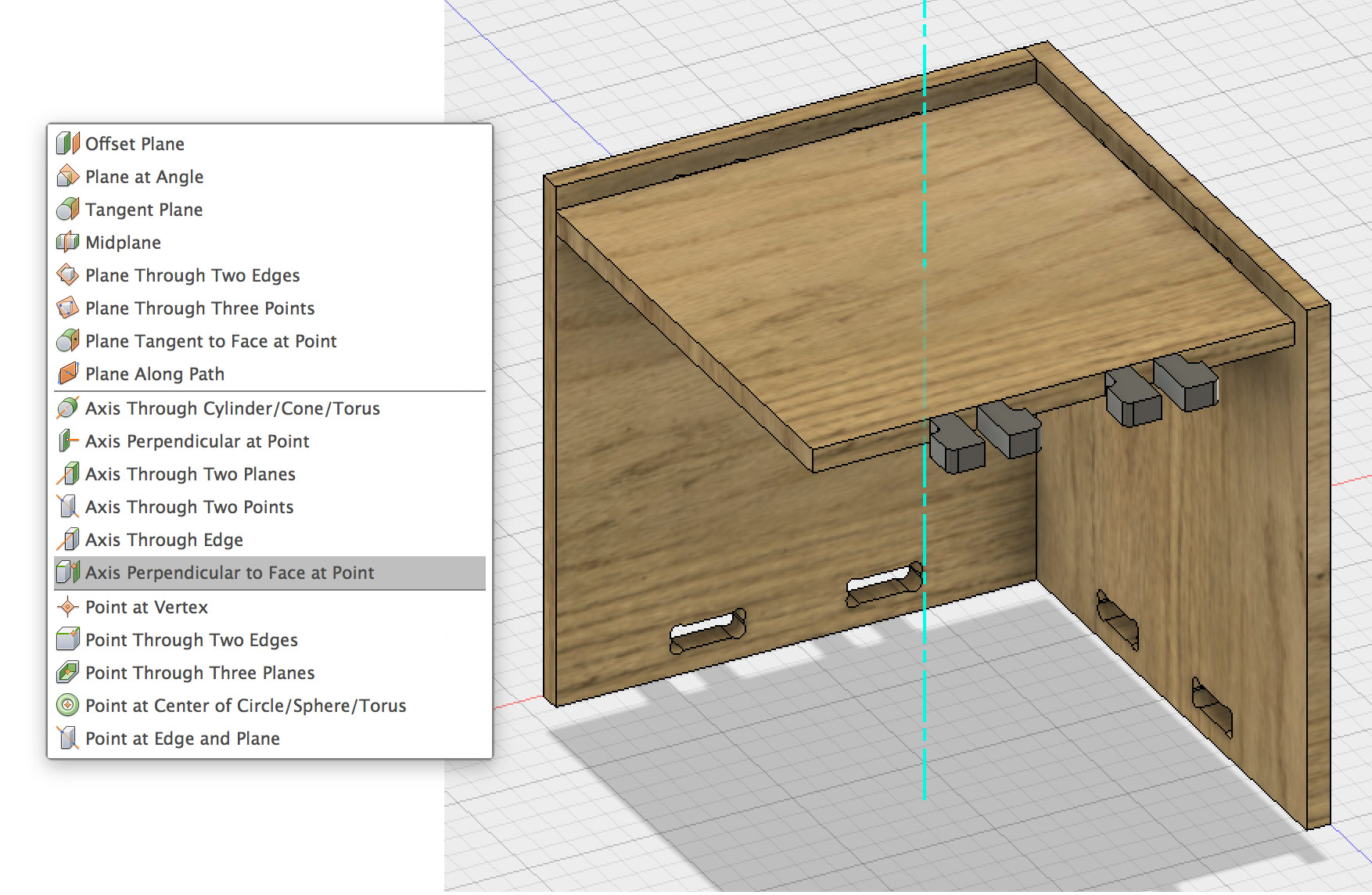Select Plane Tangent to Face at Point
This screenshot has width=1372, height=895.
[x=210, y=341]
